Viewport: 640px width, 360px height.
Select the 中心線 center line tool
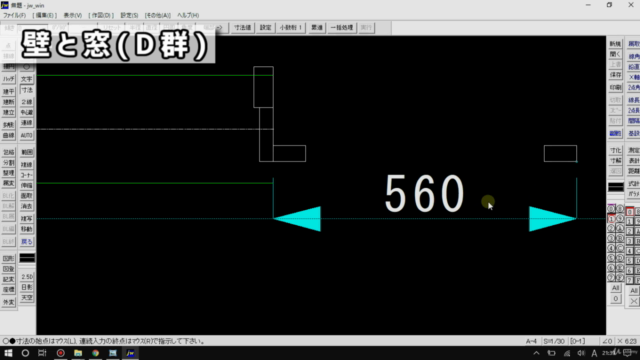click(27, 112)
